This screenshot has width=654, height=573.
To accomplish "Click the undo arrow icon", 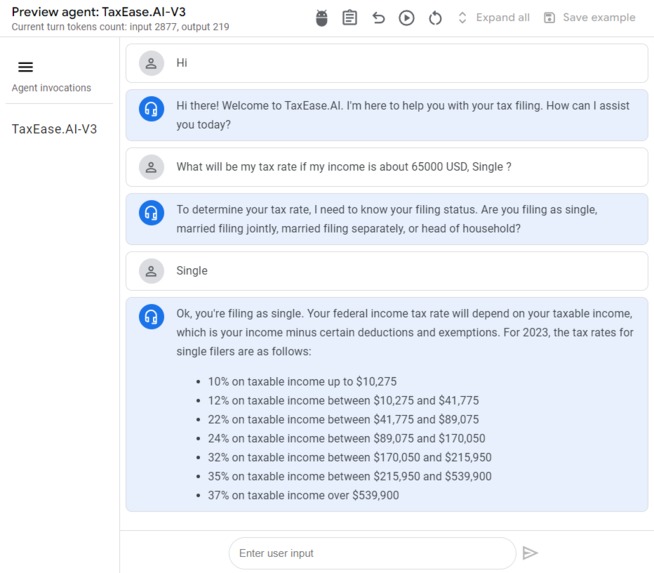I will point(378,18).
